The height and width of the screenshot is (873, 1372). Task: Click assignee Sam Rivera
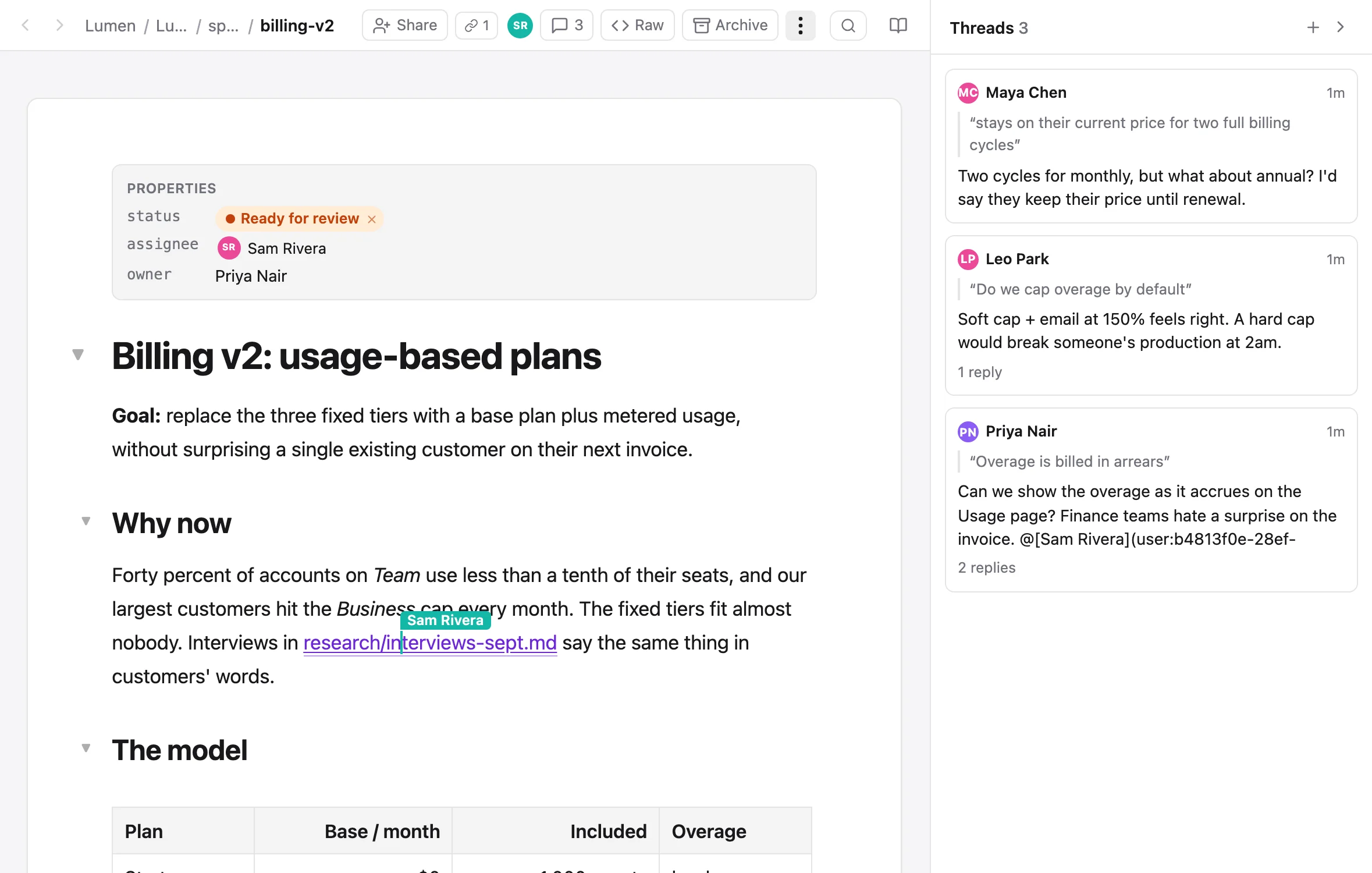click(272, 248)
